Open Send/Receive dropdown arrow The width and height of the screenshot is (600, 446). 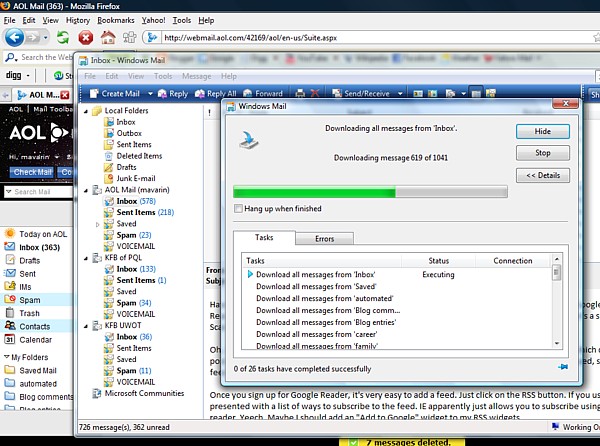(400, 93)
